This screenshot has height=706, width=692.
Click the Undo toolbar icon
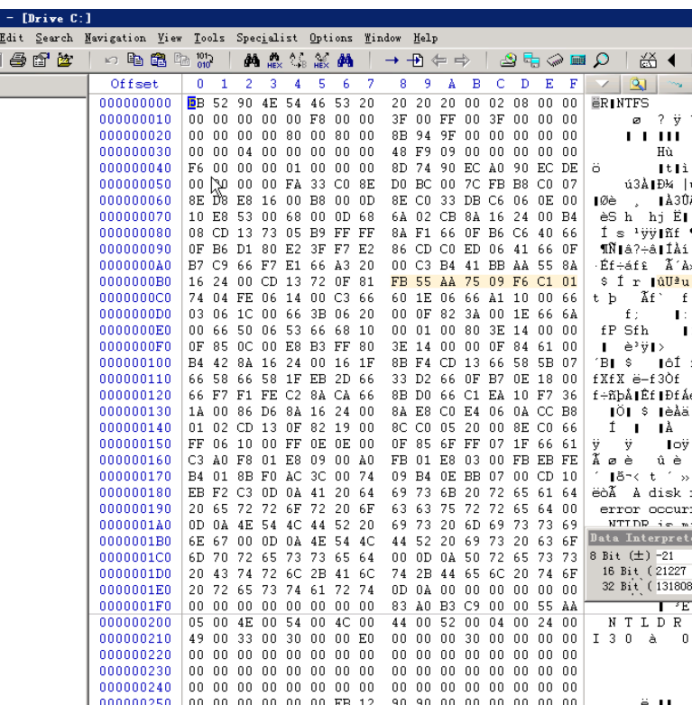click(111, 60)
